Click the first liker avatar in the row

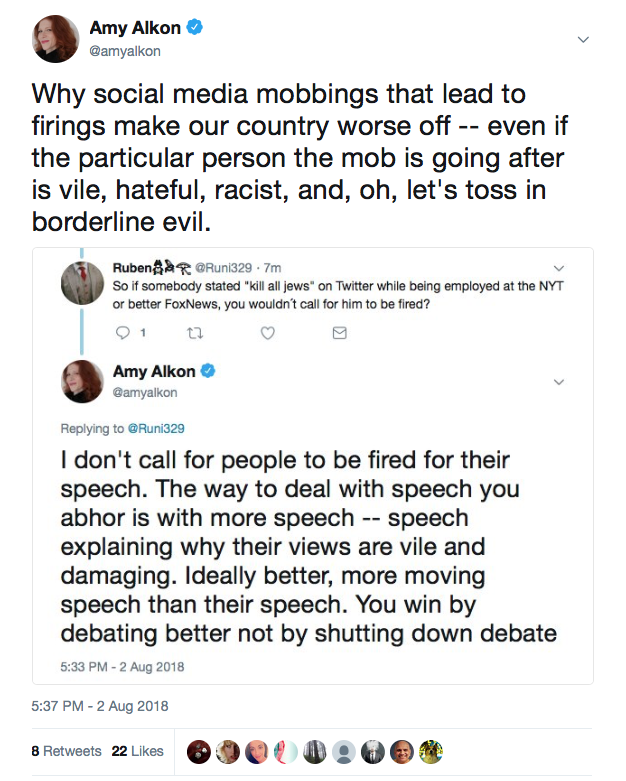click(x=198, y=751)
